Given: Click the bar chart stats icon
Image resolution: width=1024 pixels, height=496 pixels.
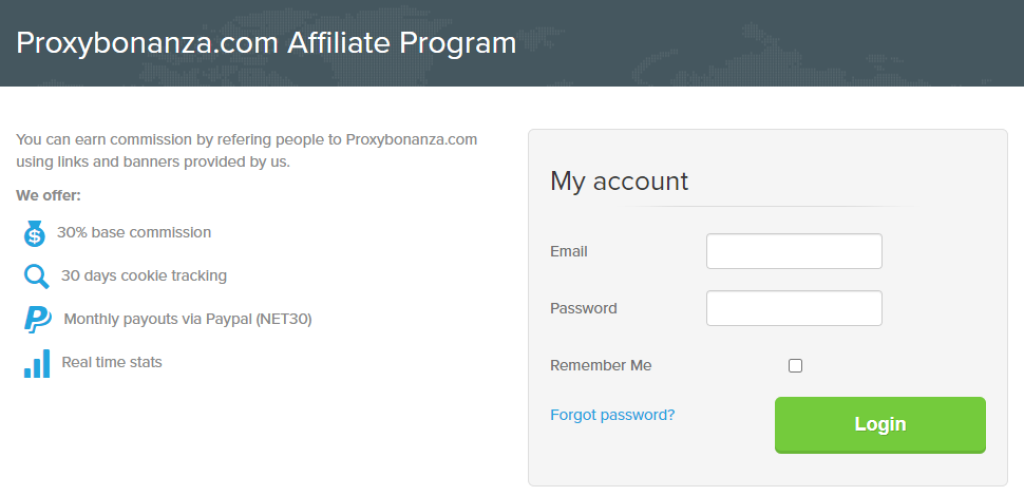Looking at the screenshot, I should tap(37, 363).
